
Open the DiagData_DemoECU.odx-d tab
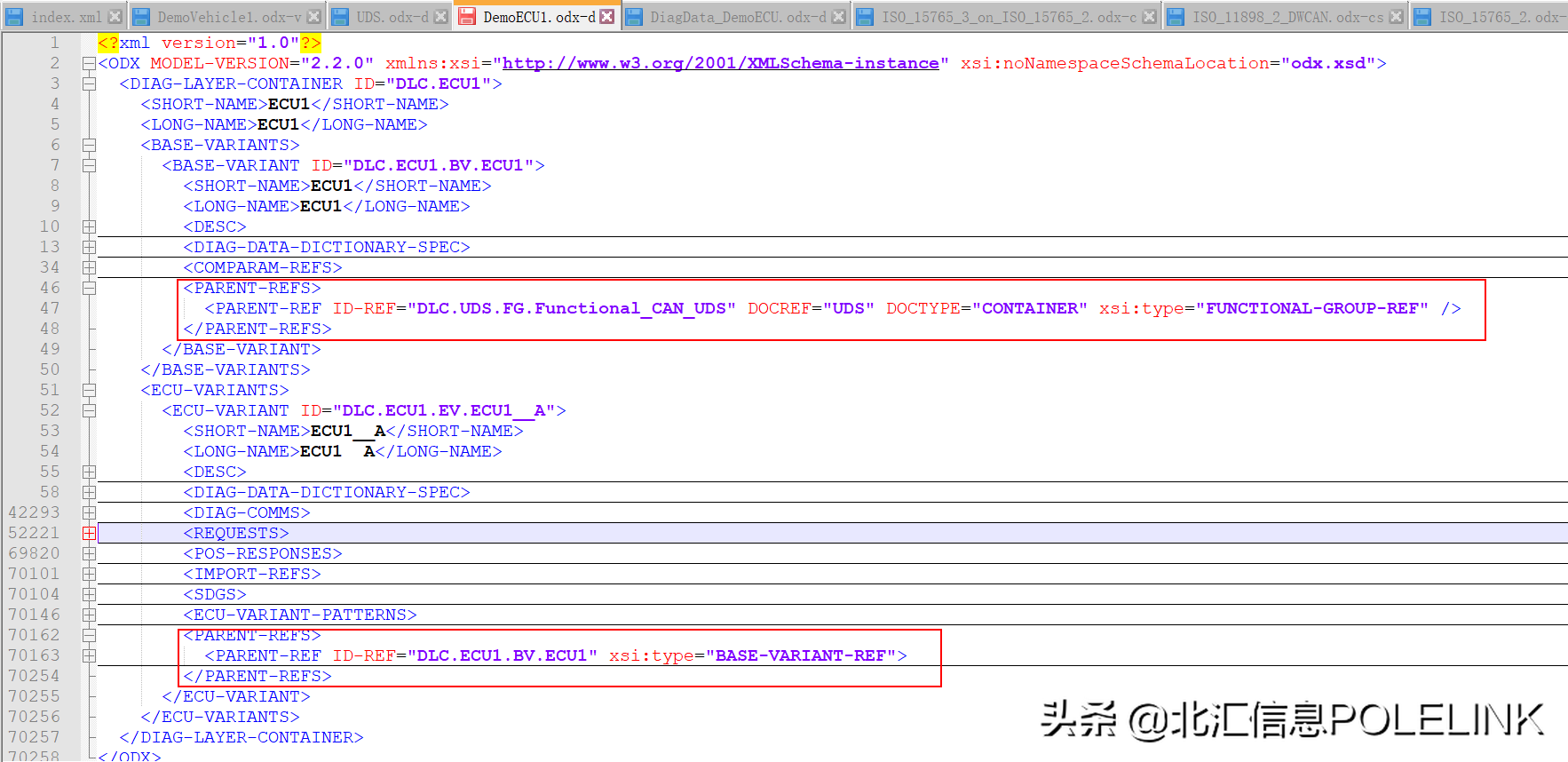738,17
